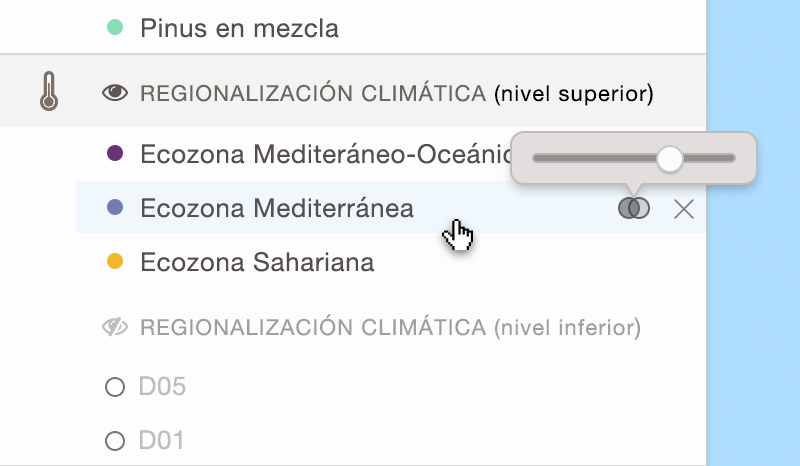Select the D05 radio circle

tap(115, 387)
